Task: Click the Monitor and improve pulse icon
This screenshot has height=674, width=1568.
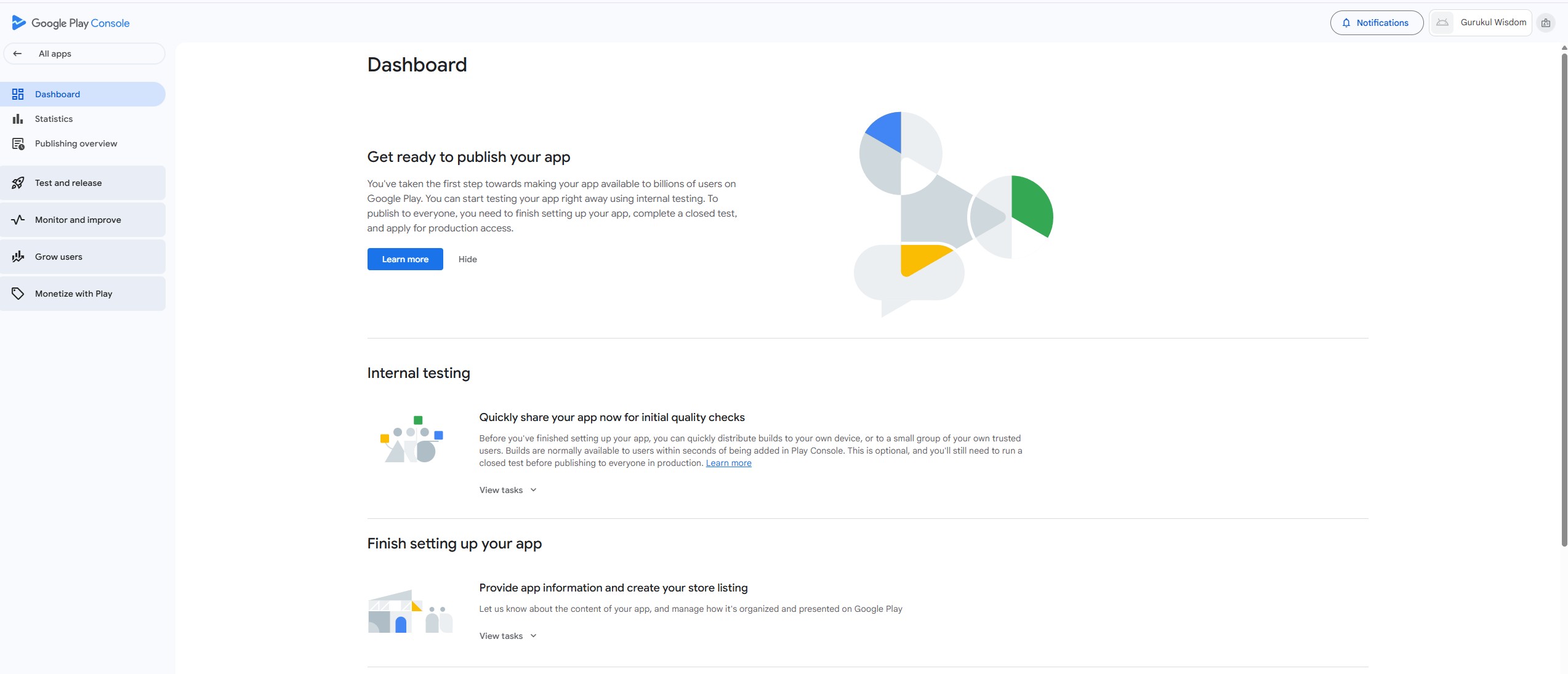Action: tap(18, 220)
